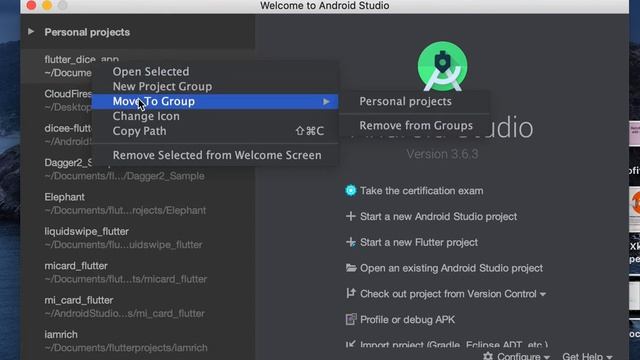Click the certification exam badge icon
The image size is (640, 360).
tap(351, 191)
